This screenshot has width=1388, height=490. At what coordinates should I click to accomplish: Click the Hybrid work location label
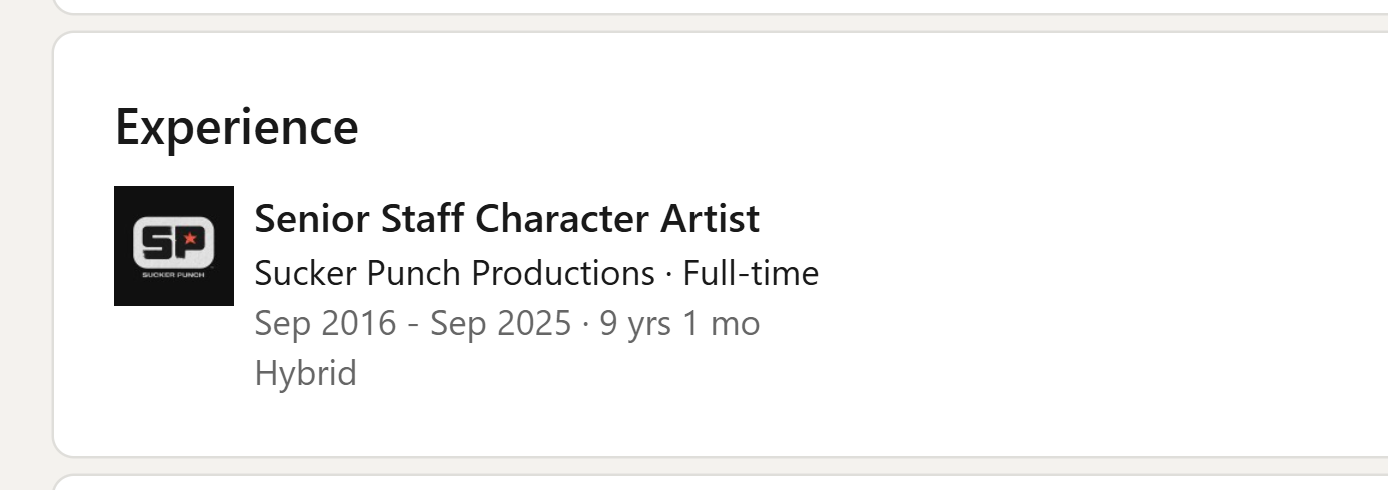(306, 374)
